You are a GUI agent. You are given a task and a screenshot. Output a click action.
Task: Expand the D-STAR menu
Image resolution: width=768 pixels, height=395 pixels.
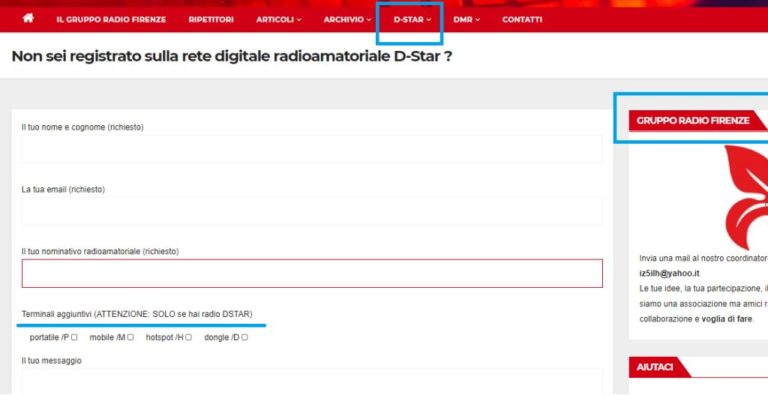[412, 20]
